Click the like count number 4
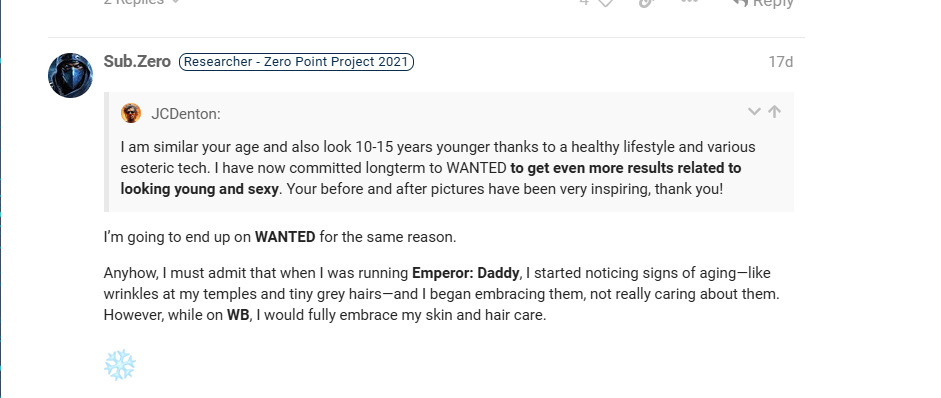This screenshot has width=941, height=398. click(584, 2)
